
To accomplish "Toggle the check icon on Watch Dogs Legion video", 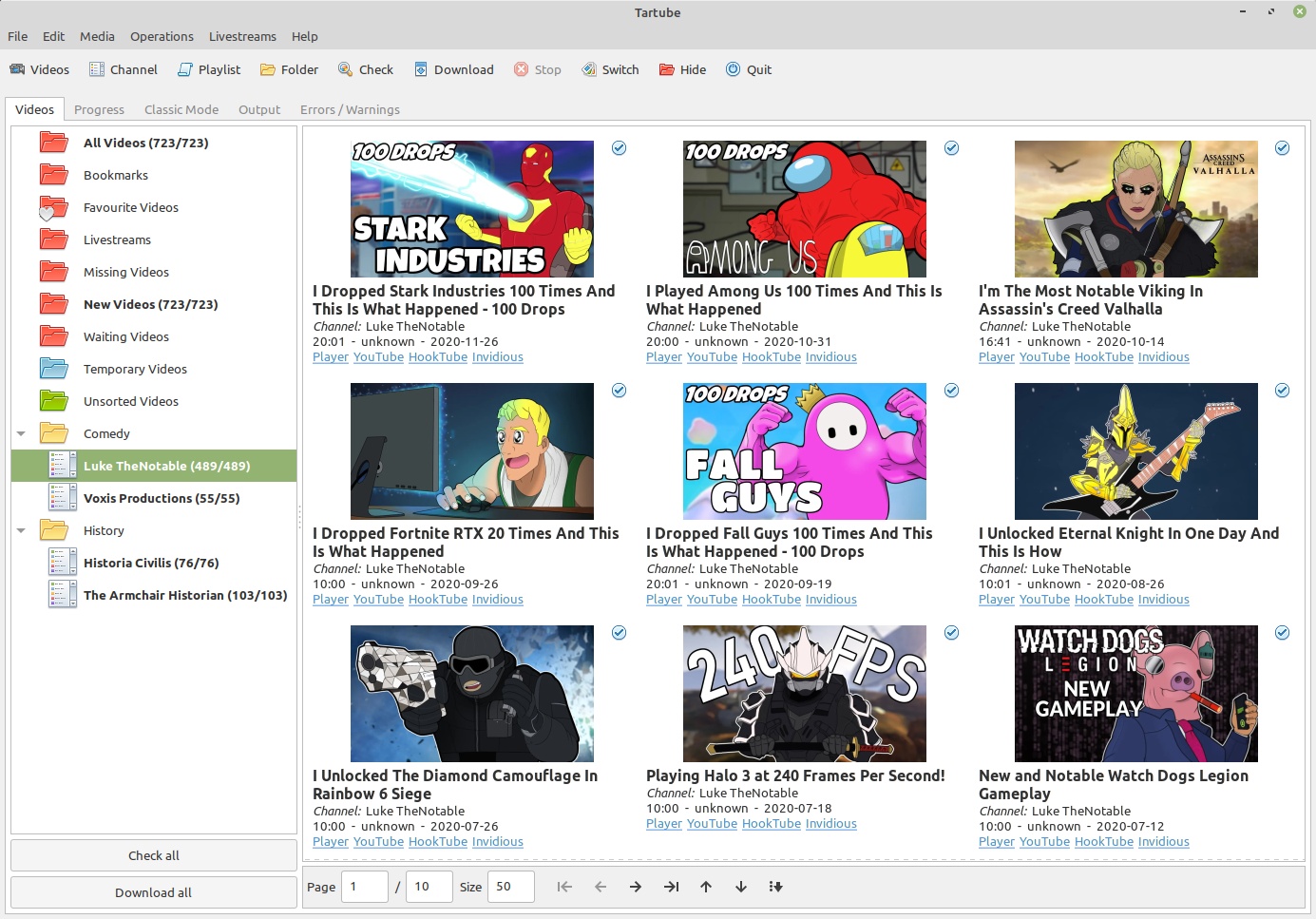I will [x=1283, y=633].
